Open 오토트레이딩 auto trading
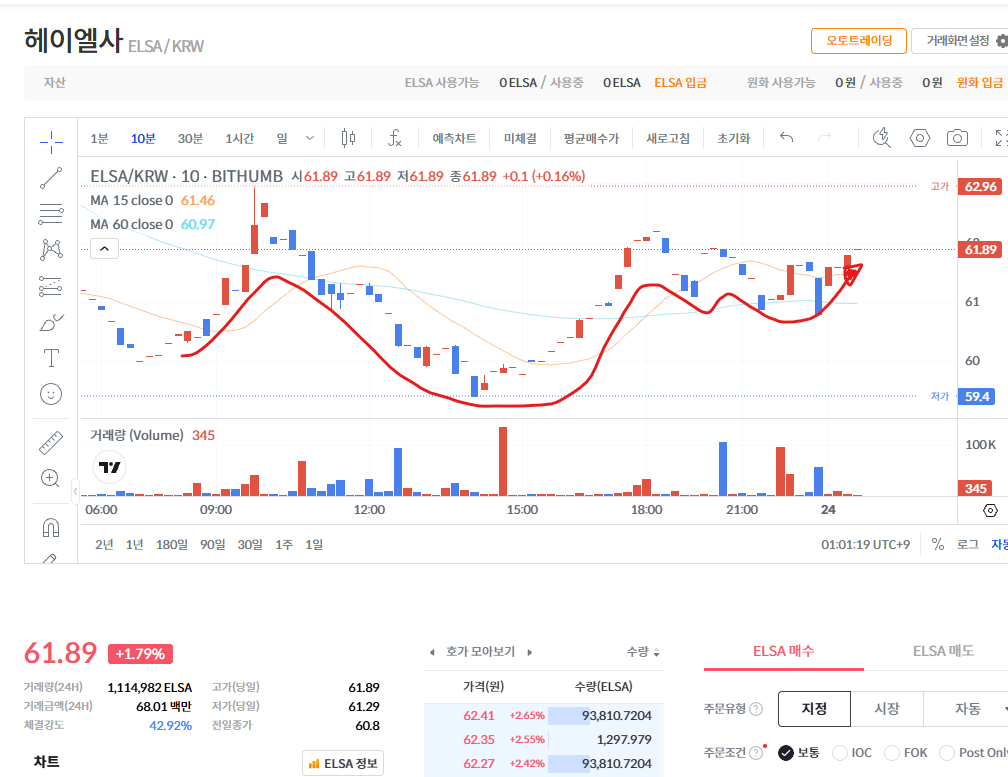Viewport: 1008px width, 777px height. [x=859, y=41]
